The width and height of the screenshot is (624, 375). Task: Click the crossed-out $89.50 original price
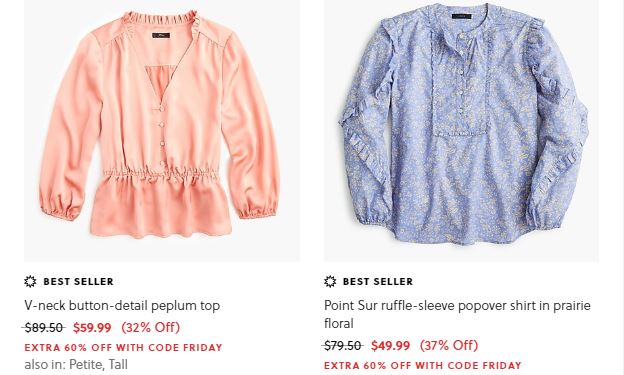(43, 328)
